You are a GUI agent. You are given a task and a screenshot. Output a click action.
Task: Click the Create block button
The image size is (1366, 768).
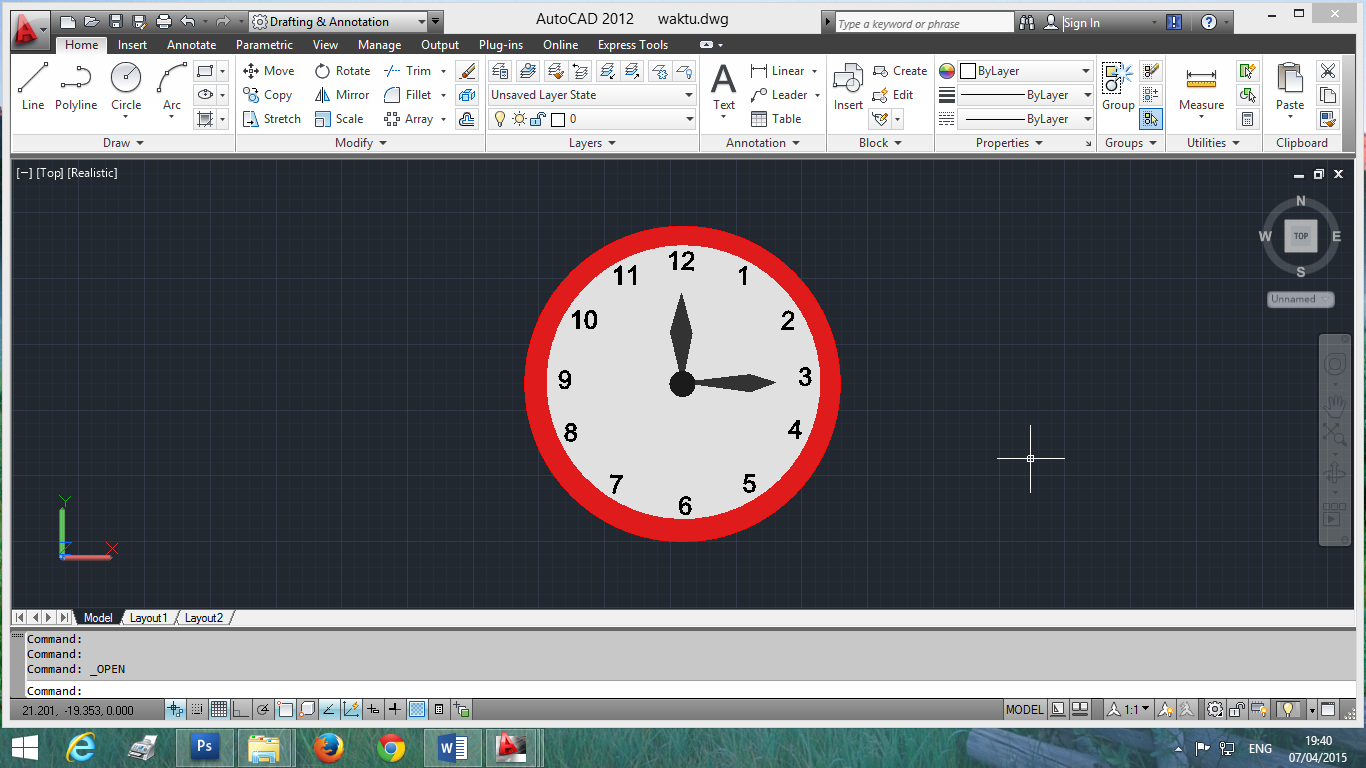[x=899, y=71]
